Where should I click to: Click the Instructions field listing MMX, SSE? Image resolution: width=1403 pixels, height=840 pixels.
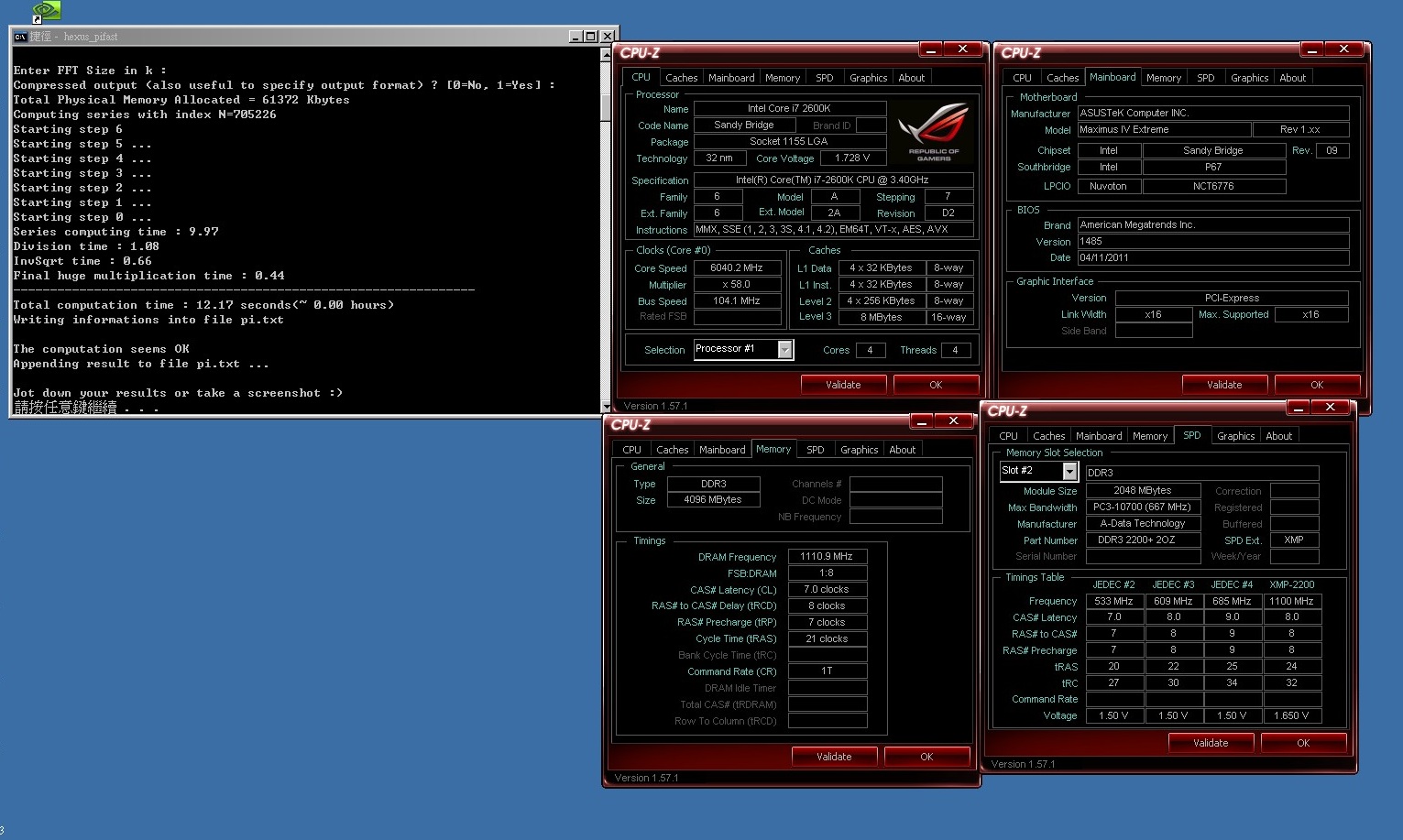click(x=833, y=229)
